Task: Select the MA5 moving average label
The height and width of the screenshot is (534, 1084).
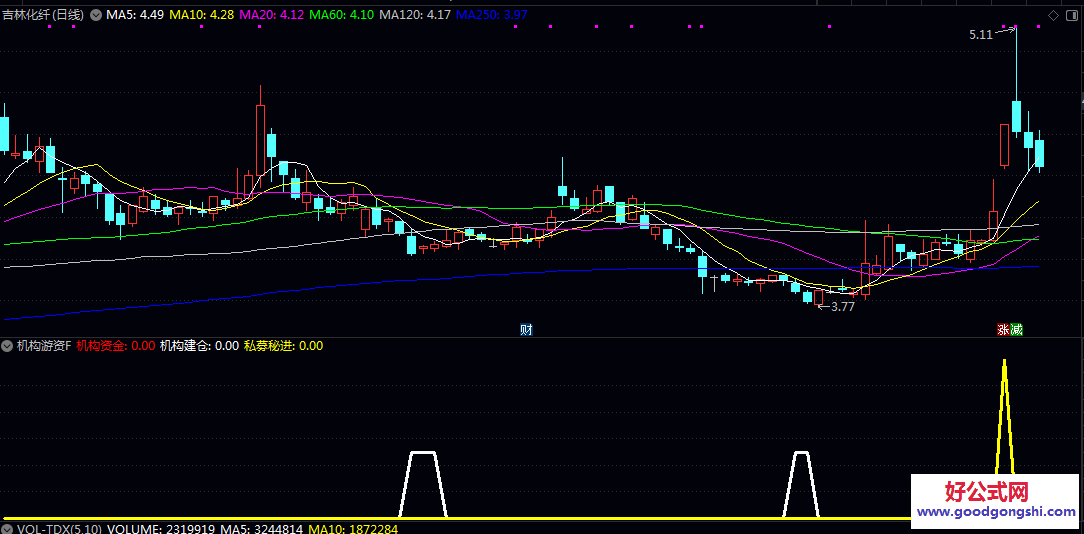Action: point(135,15)
